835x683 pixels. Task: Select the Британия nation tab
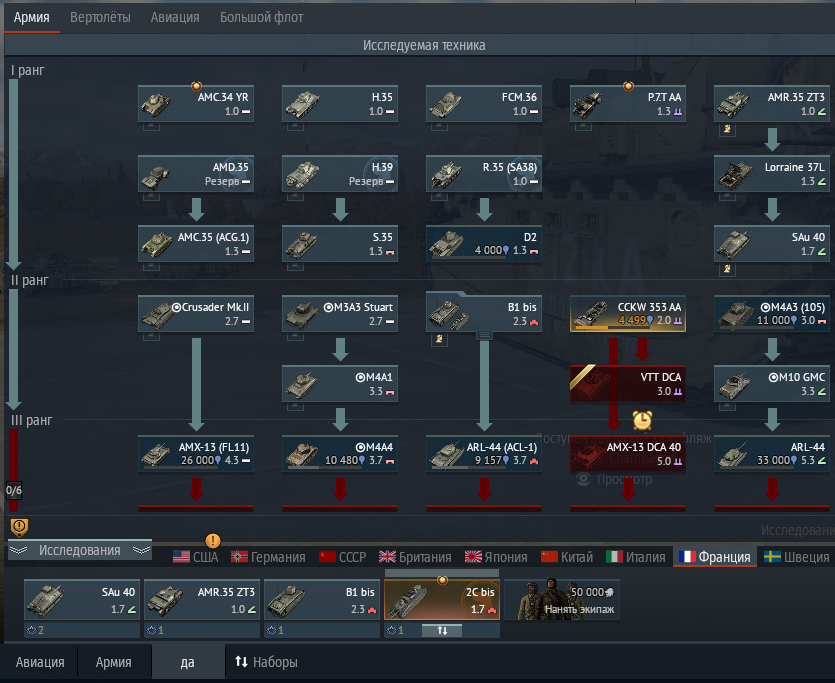pyautogui.click(x=415, y=557)
